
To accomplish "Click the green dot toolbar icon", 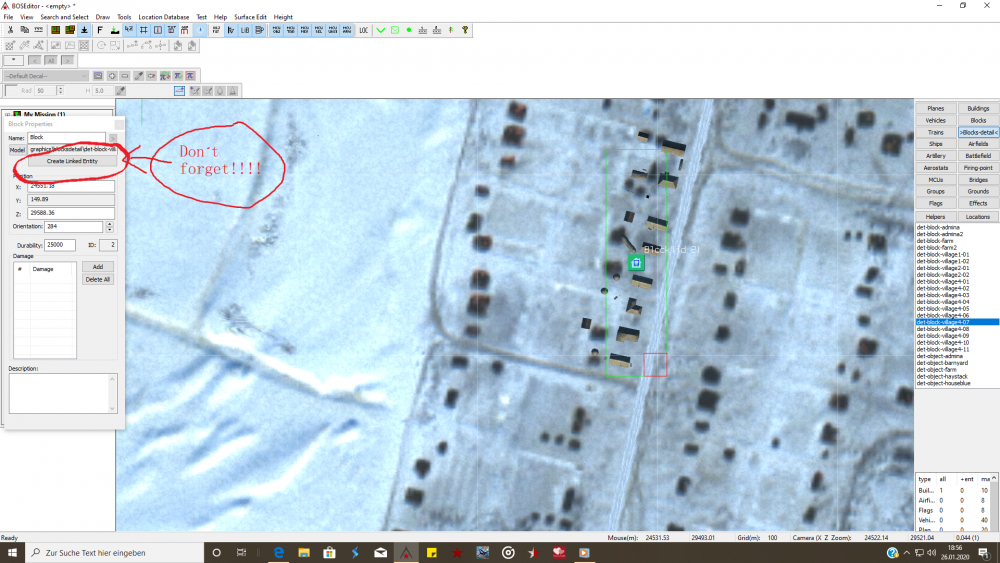I will pyautogui.click(x=409, y=30).
